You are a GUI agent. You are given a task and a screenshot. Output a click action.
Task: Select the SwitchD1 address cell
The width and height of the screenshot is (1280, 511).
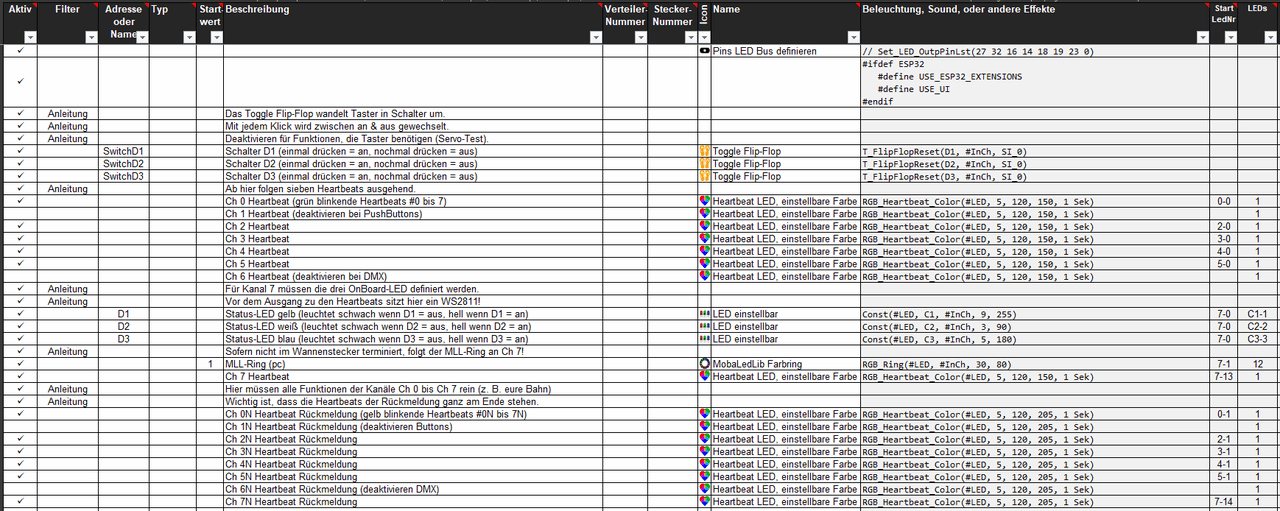(123, 151)
